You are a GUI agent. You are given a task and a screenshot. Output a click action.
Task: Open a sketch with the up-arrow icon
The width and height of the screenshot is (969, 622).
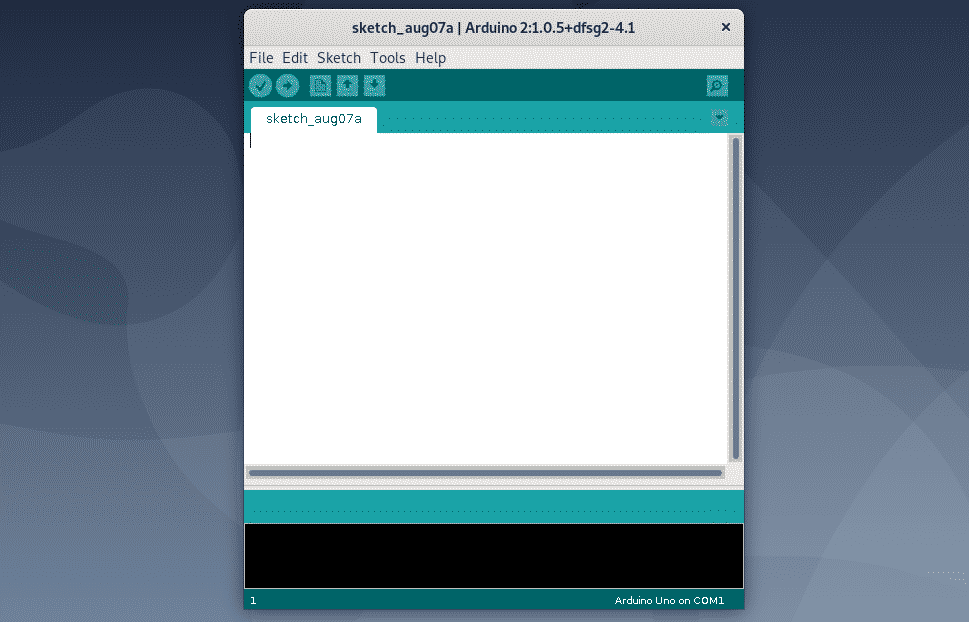point(347,85)
